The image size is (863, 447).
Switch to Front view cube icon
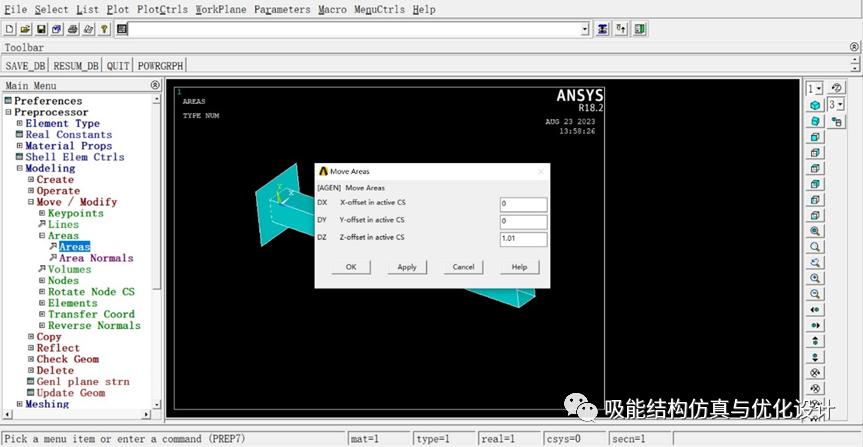coord(815,137)
